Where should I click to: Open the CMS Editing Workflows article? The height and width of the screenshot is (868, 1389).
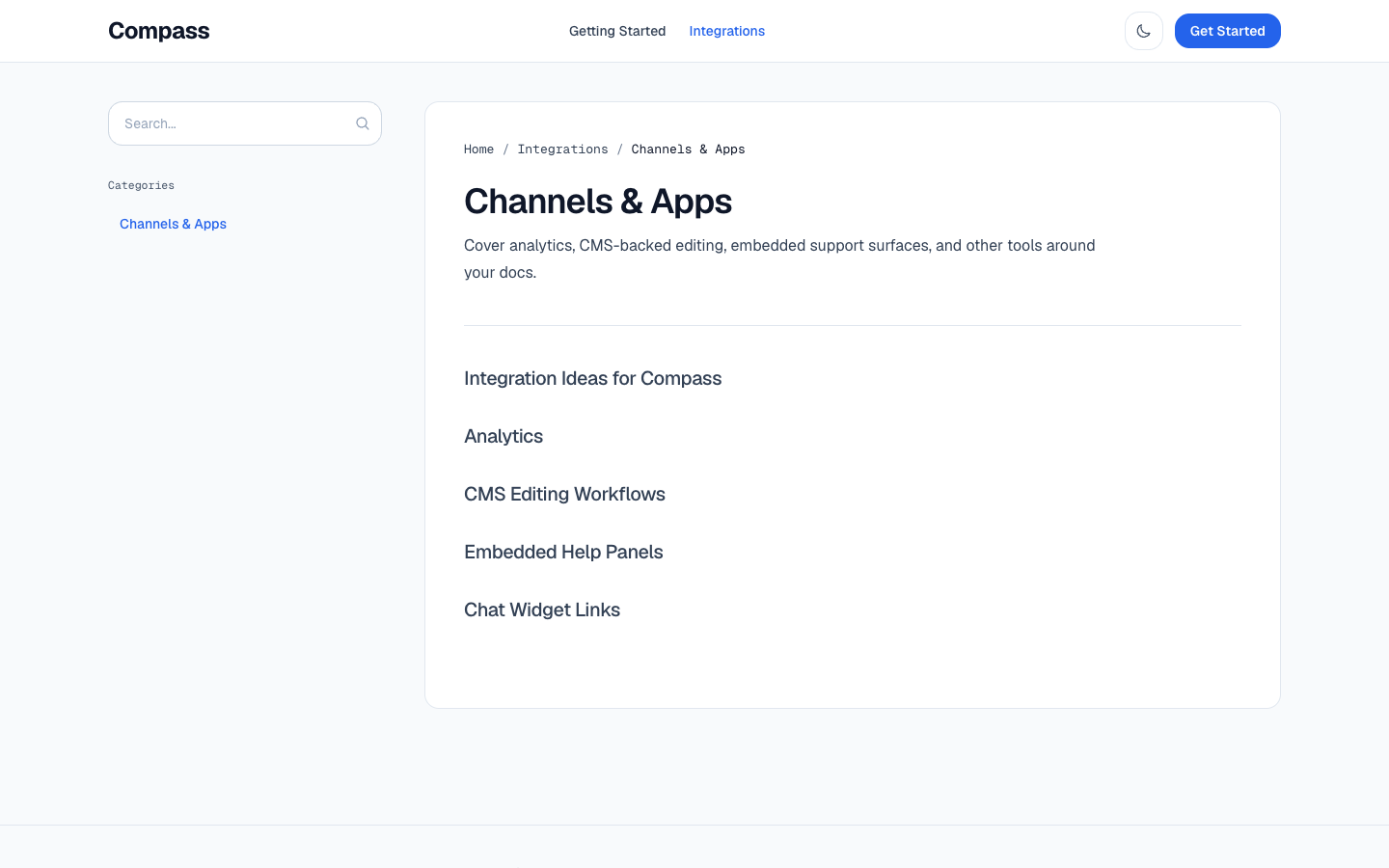564,494
